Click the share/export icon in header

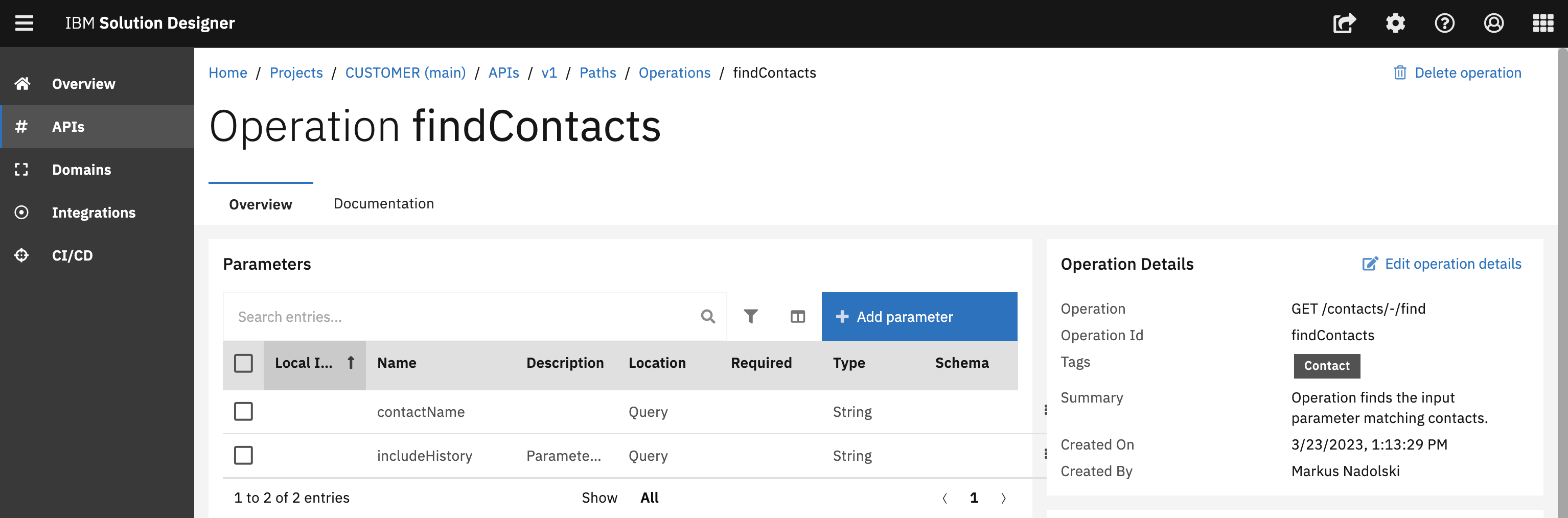(1344, 23)
